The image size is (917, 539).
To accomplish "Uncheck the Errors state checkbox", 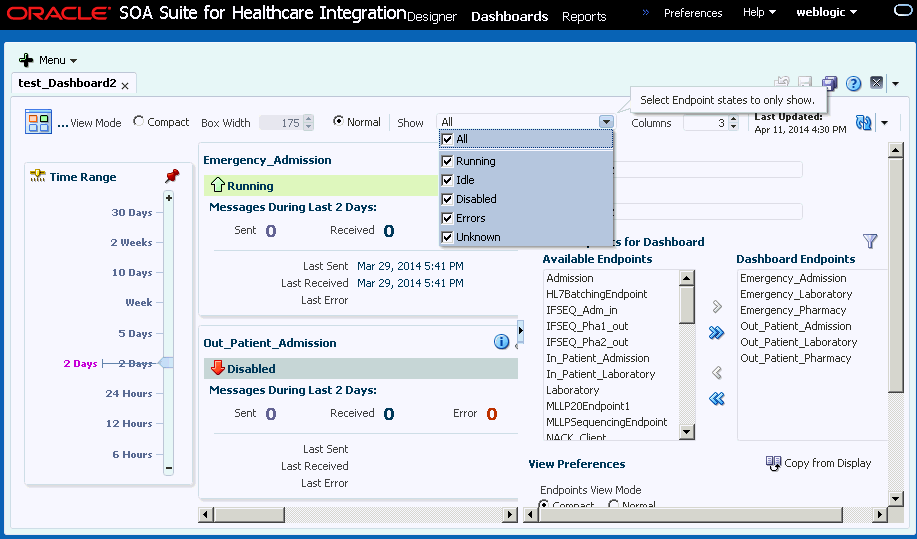I will pos(447,218).
